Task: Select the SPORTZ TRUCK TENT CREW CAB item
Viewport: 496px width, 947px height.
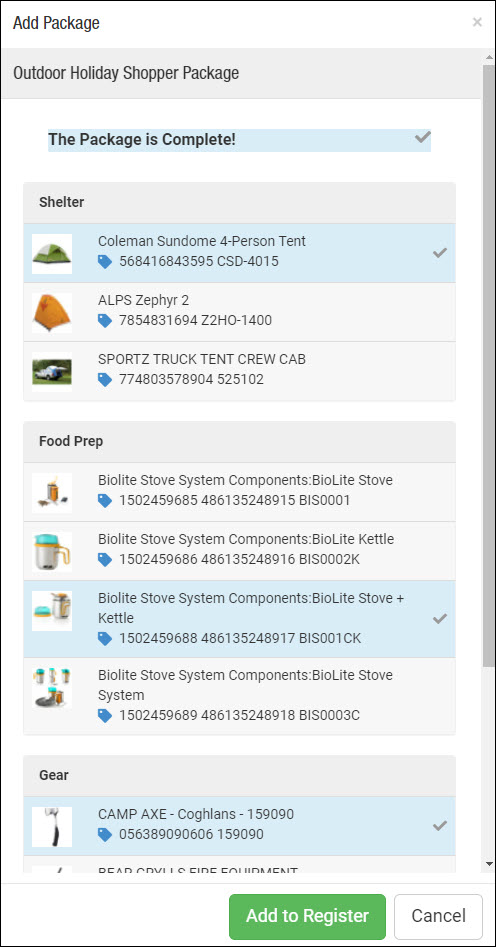Action: [239, 371]
